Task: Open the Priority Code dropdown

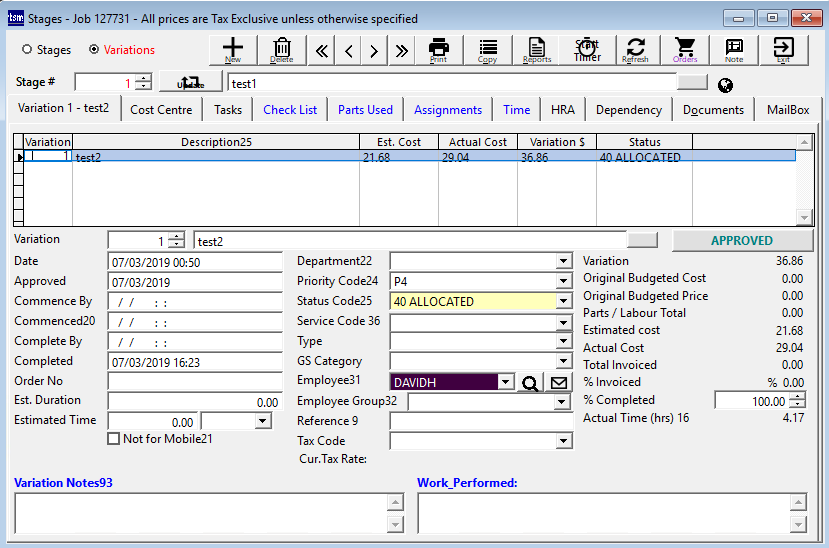Action: [564, 282]
